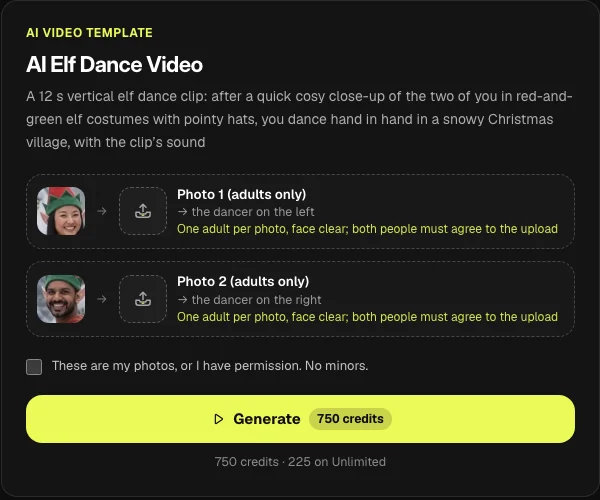This screenshot has width=600, height=500.
Task: Click the play triangle icon on Generate
Action: (218, 419)
